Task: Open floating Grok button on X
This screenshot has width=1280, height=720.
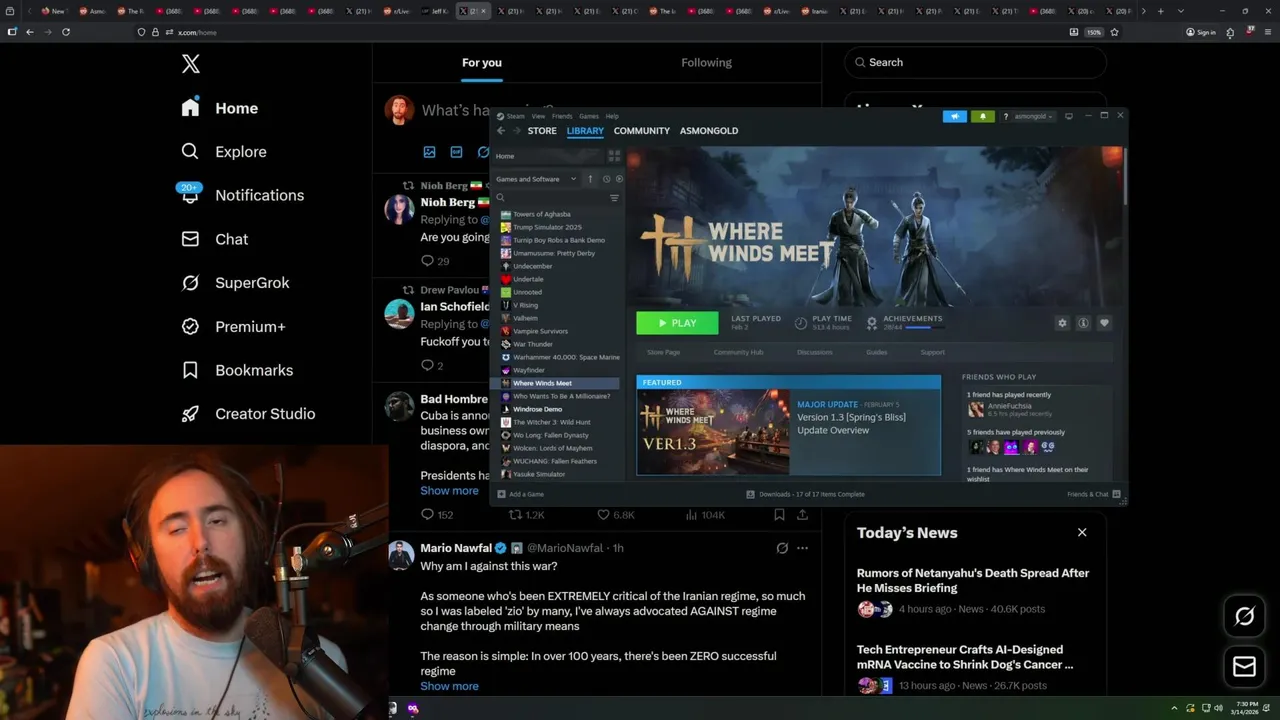Action: (x=1244, y=616)
